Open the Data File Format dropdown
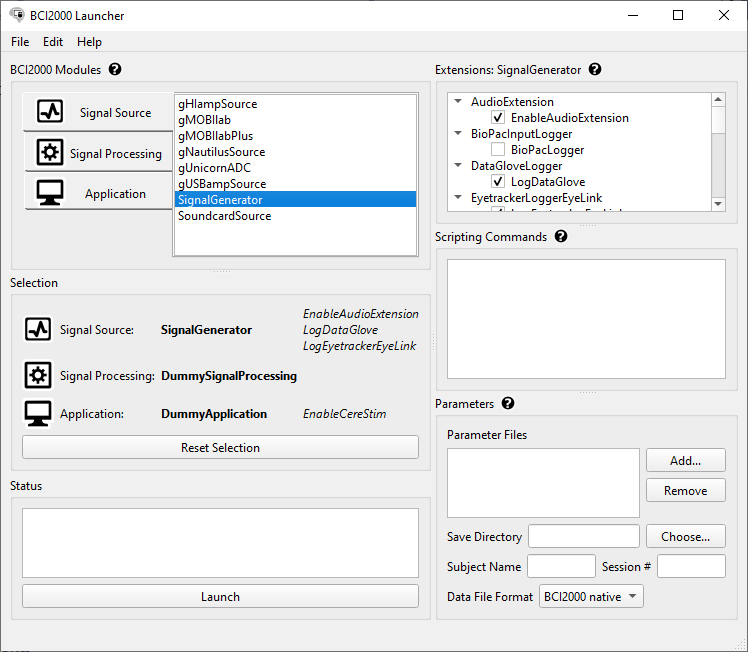This screenshot has width=748, height=652. point(591,596)
